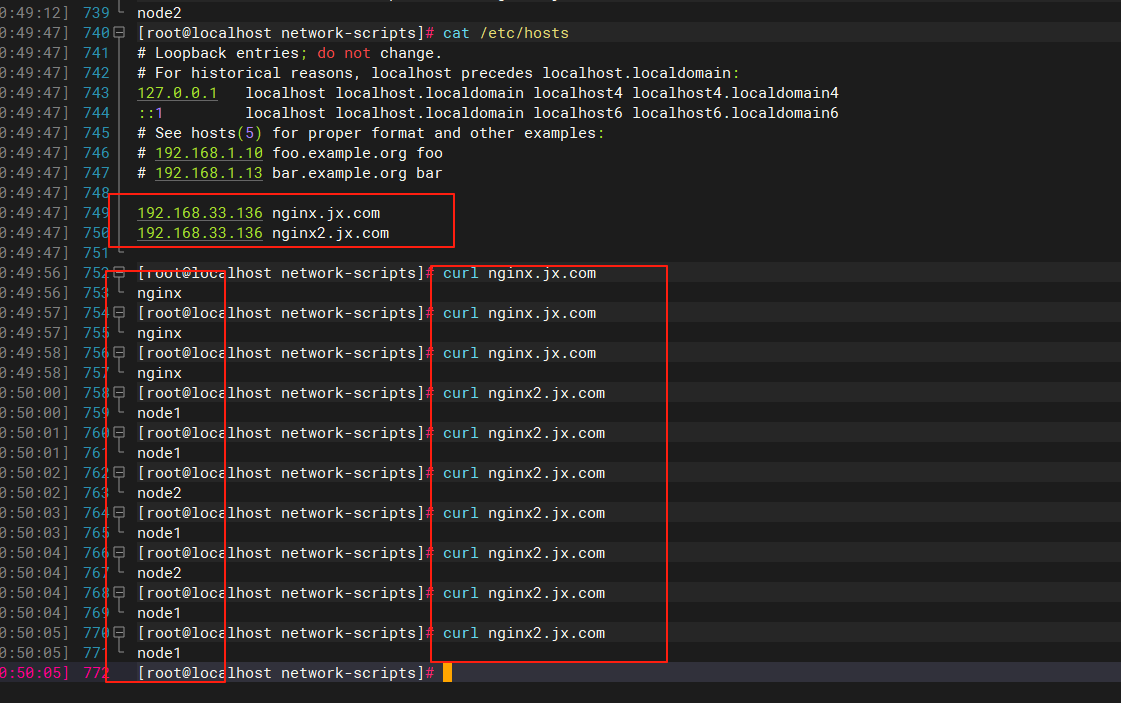Click the curl command on line 752
This screenshot has height=703, width=1121.
point(519,273)
